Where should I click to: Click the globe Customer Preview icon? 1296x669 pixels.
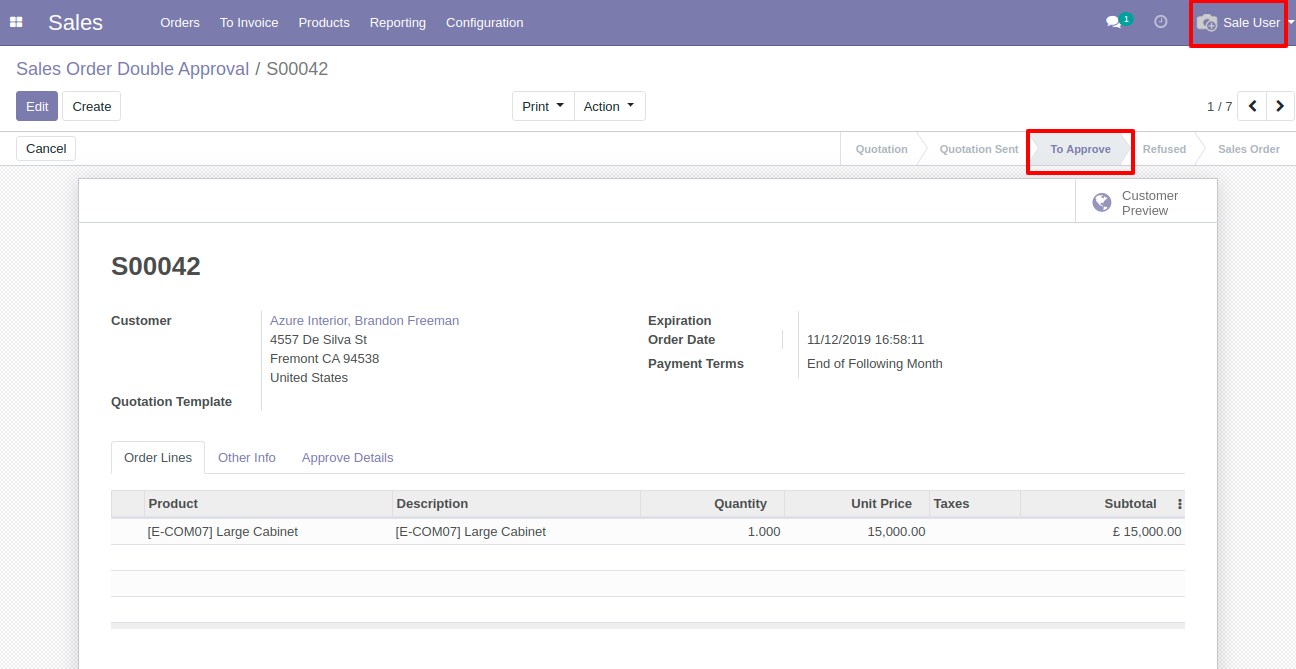pyautogui.click(x=1102, y=203)
